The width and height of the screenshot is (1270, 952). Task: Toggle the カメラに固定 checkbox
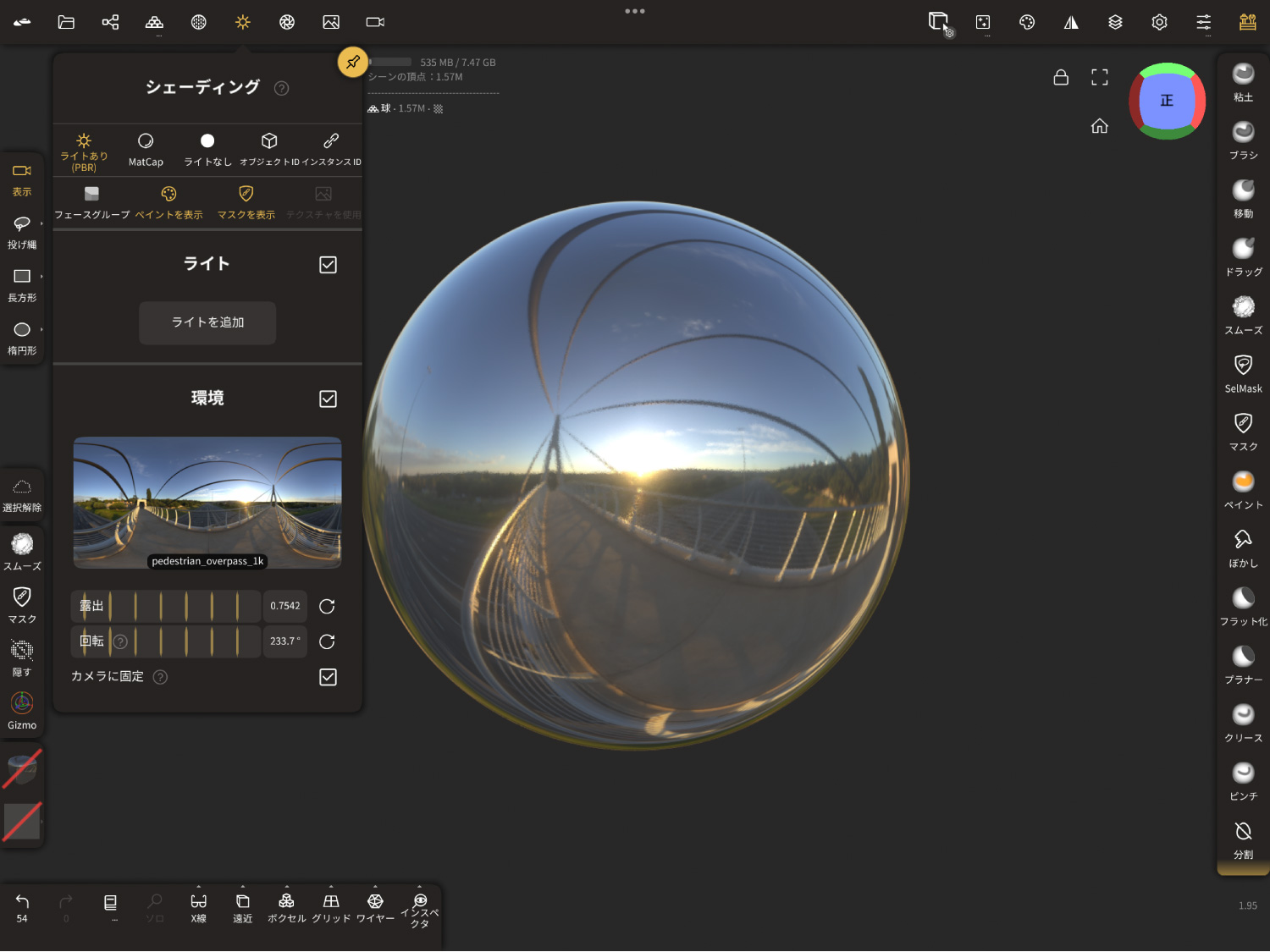[x=328, y=677]
